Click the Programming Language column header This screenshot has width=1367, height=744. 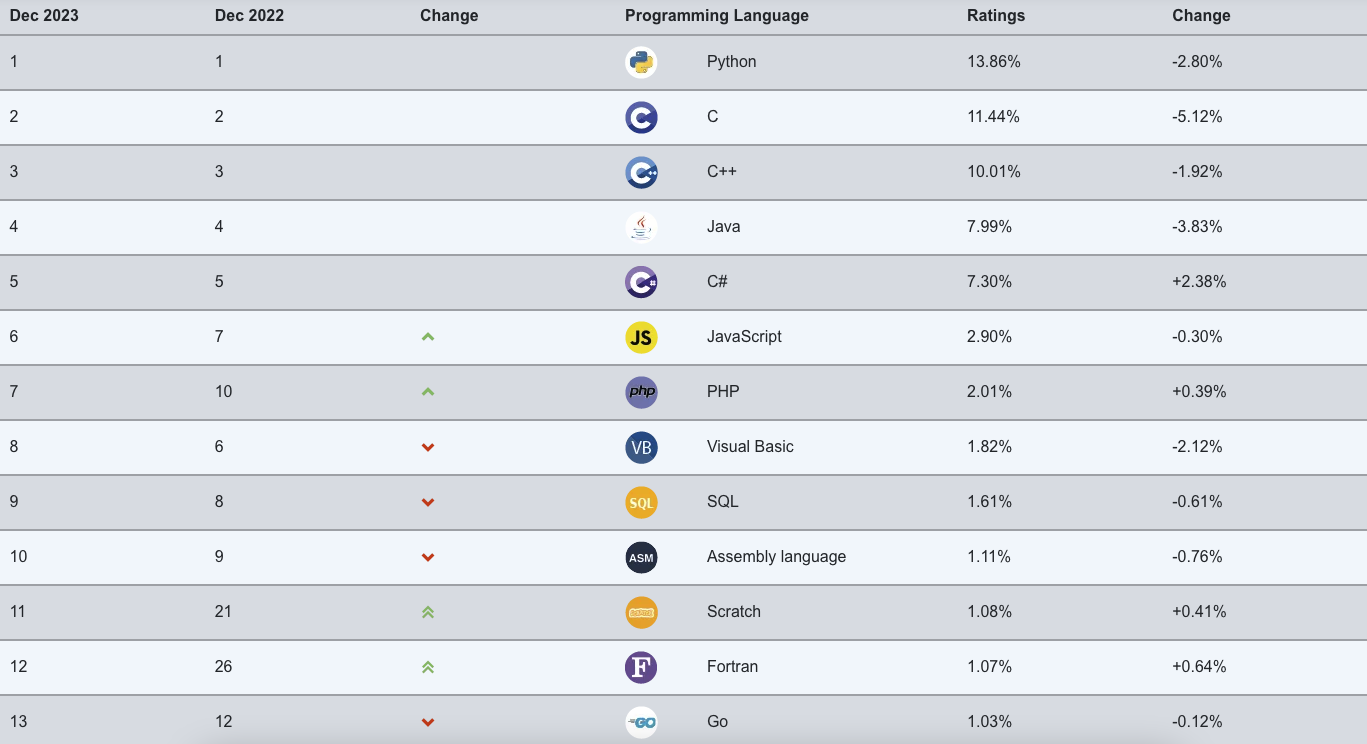[x=717, y=16]
